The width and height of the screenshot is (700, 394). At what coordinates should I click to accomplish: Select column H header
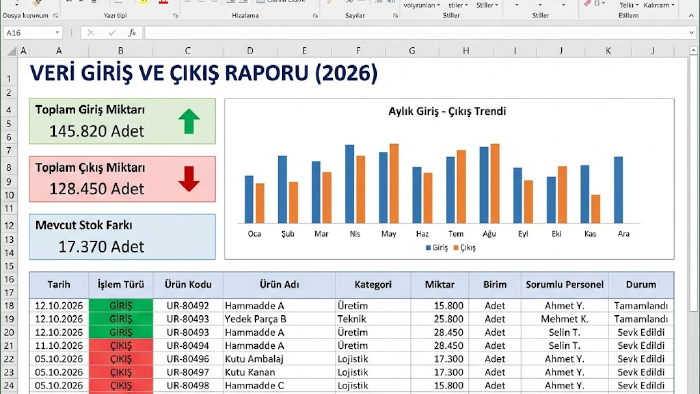pos(466,51)
